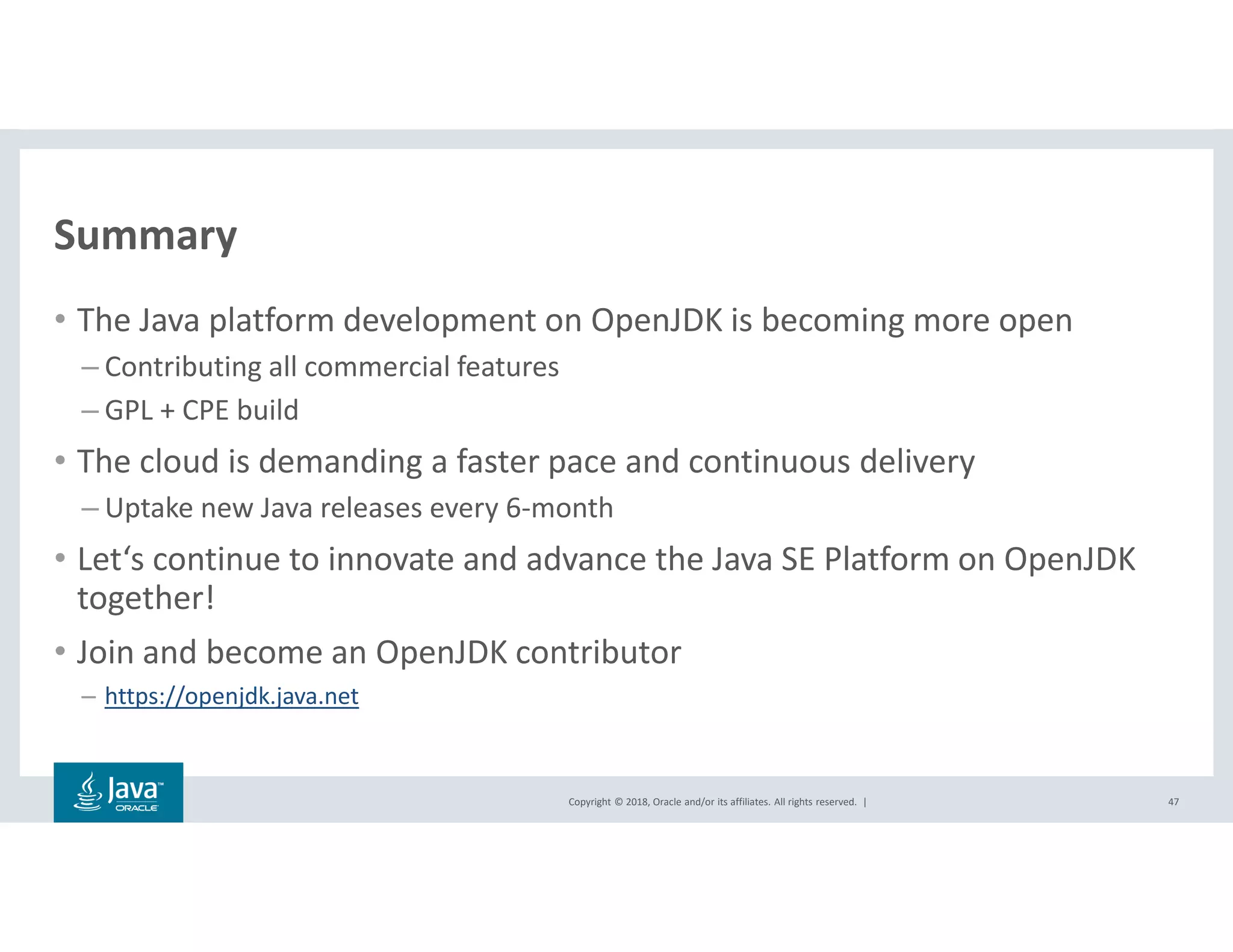Click the first bullet point dot marker
Image resolution: width=1233 pixels, height=952 pixels.
click(x=60, y=319)
